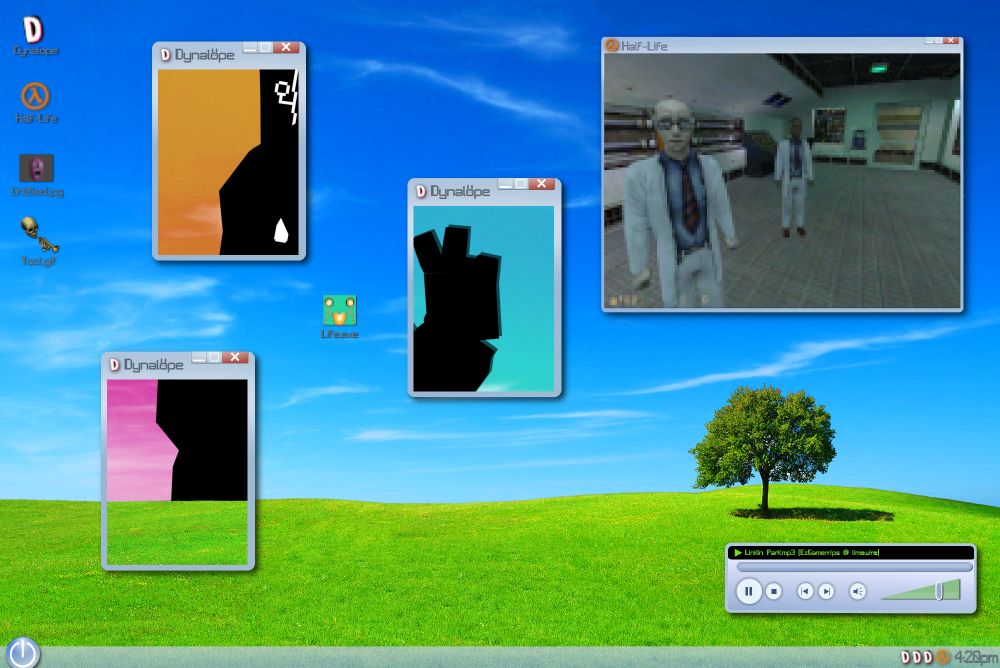Click the teal Dynalope window title icon
The width and height of the screenshot is (1000, 668).
pyautogui.click(x=420, y=191)
